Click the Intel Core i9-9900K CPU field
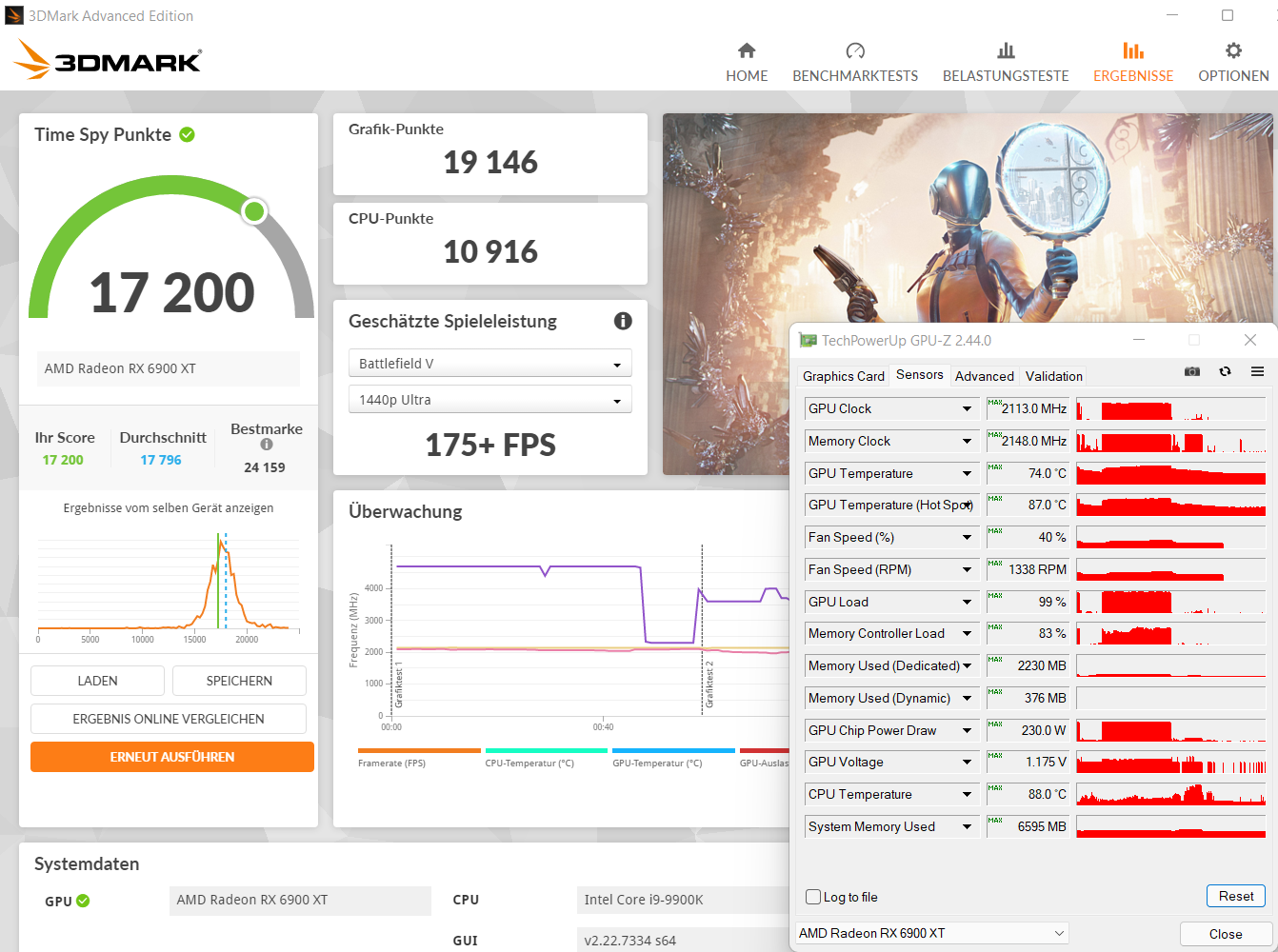1278x952 pixels. point(683,900)
